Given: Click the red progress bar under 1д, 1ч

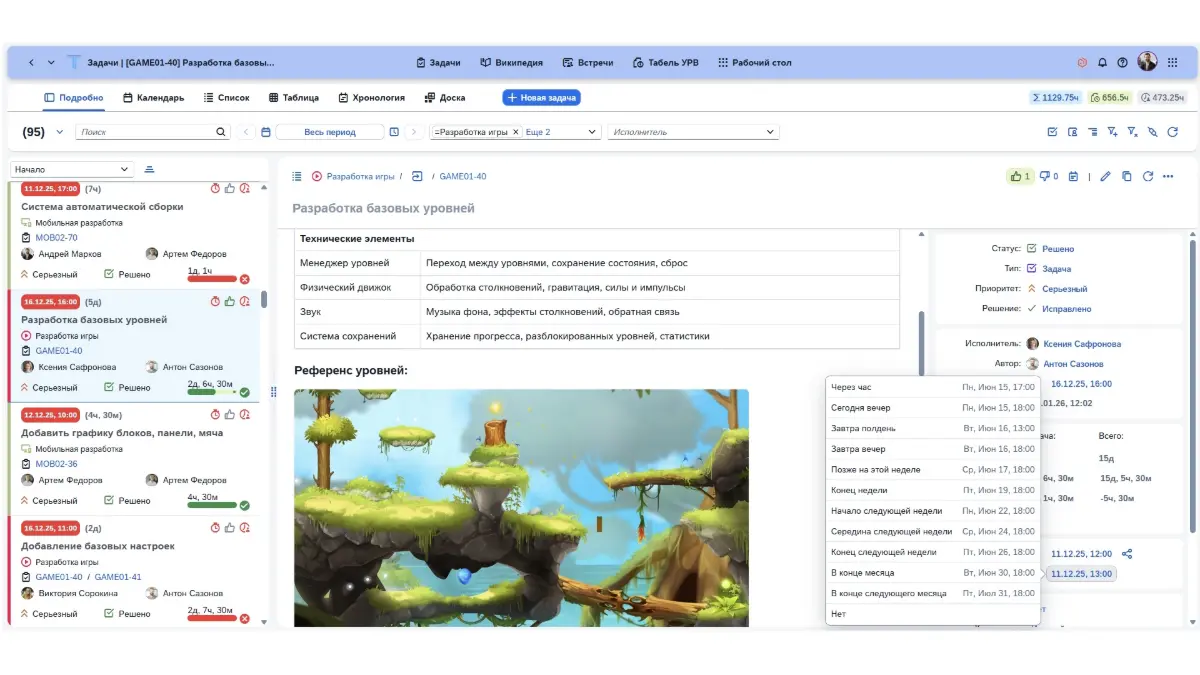Looking at the screenshot, I should point(212,279).
